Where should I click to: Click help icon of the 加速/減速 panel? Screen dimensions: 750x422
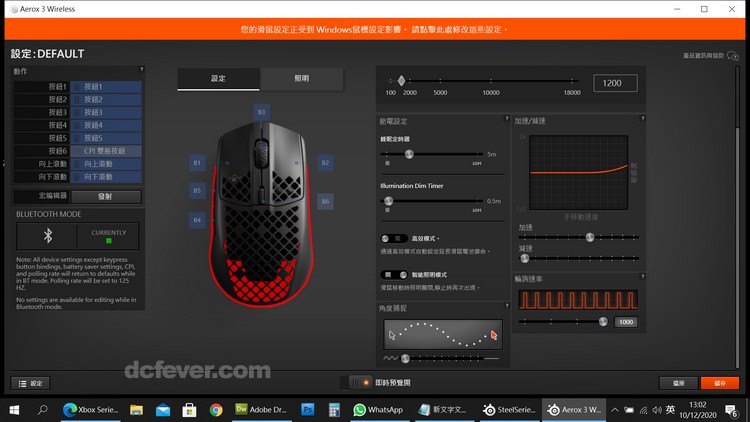[642, 118]
